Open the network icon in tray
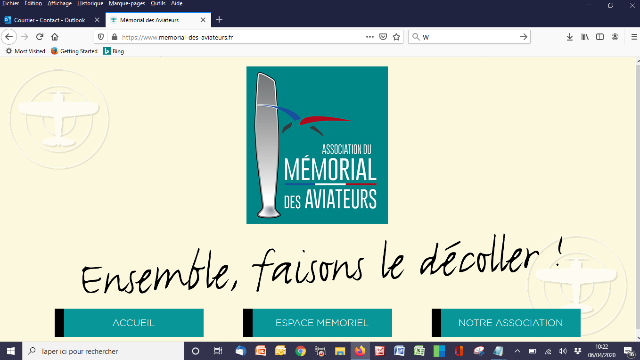The image size is (640, 360). point(548,351)
